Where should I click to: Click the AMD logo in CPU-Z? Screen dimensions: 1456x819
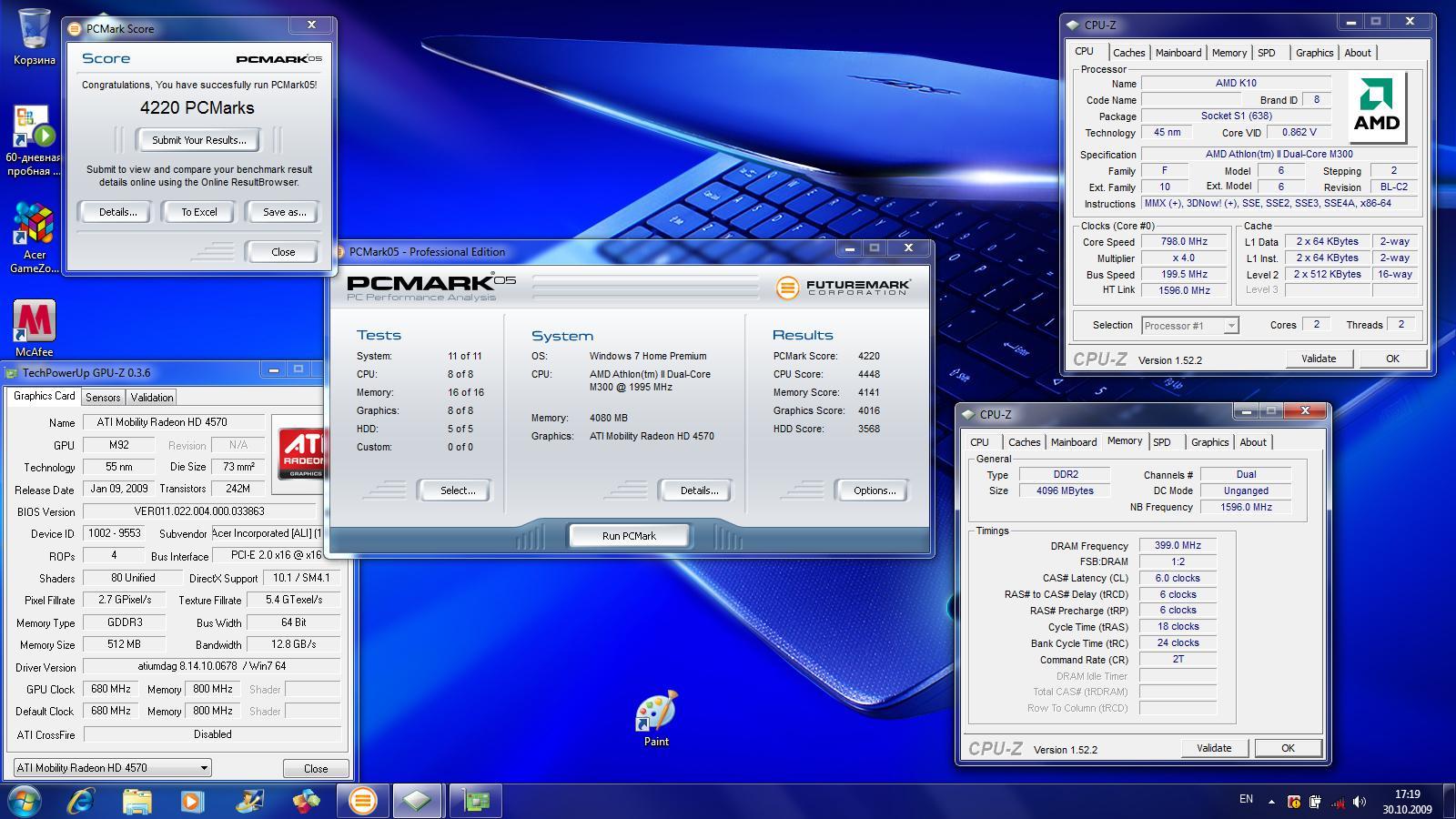pos(1378,107)
